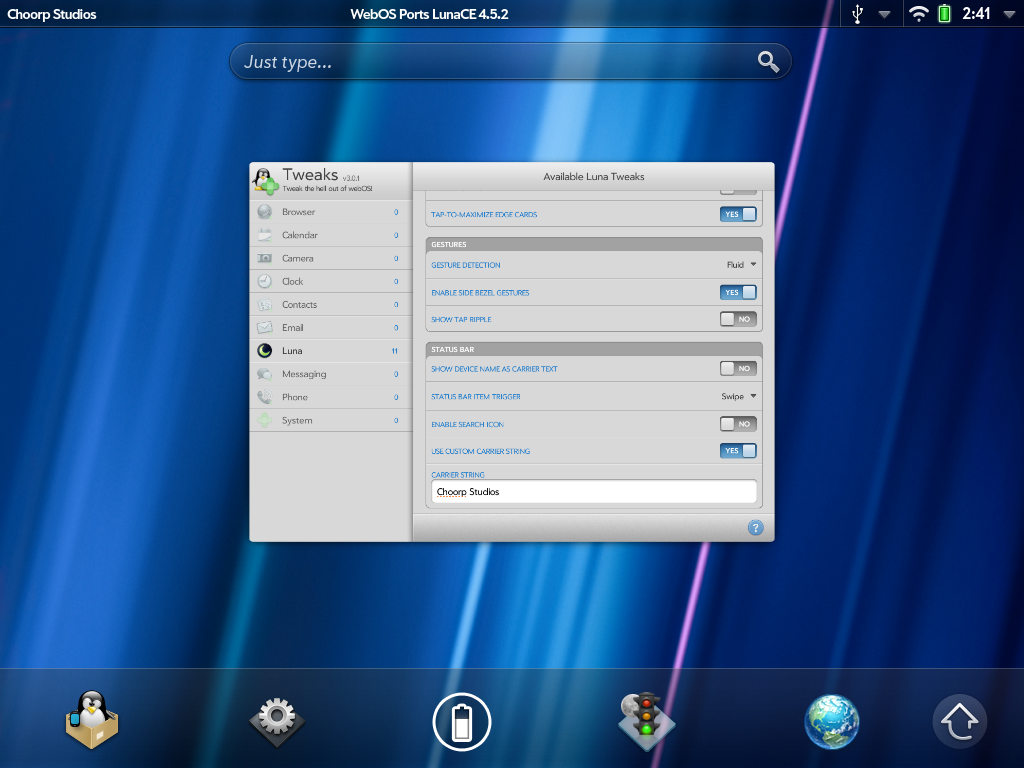Open the clock system menu at 2:41
The width and height of the screenshot is (1024, 768).
click(976, 14)
